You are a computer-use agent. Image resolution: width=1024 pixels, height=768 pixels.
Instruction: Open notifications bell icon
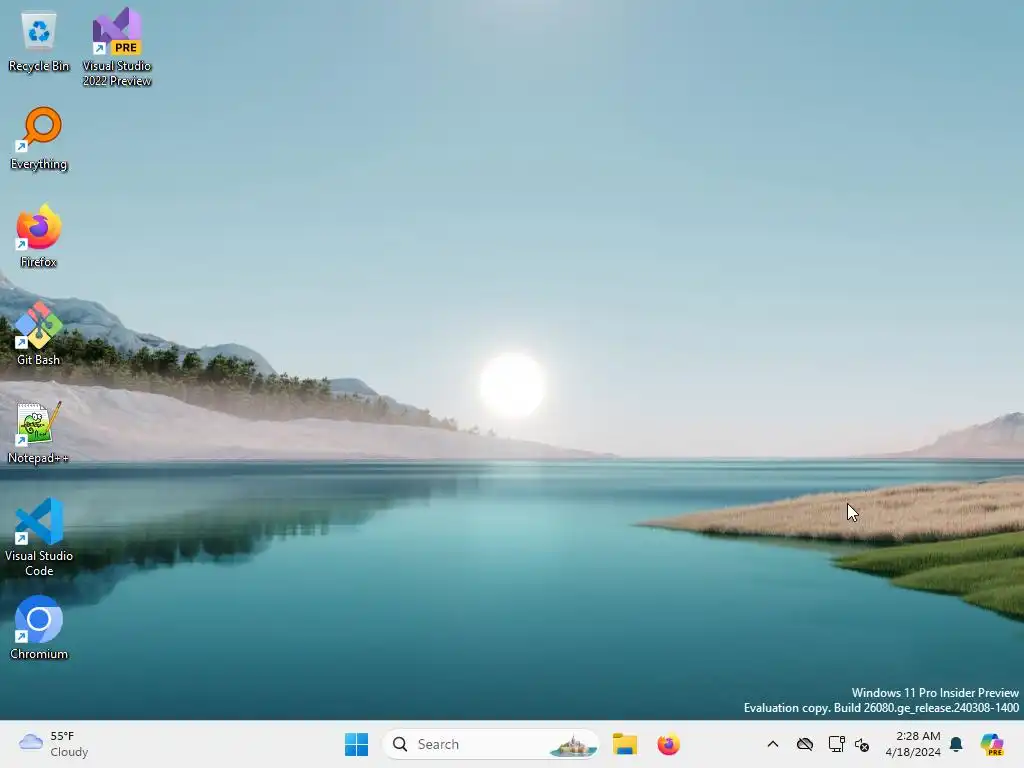[x=956, y=744]
